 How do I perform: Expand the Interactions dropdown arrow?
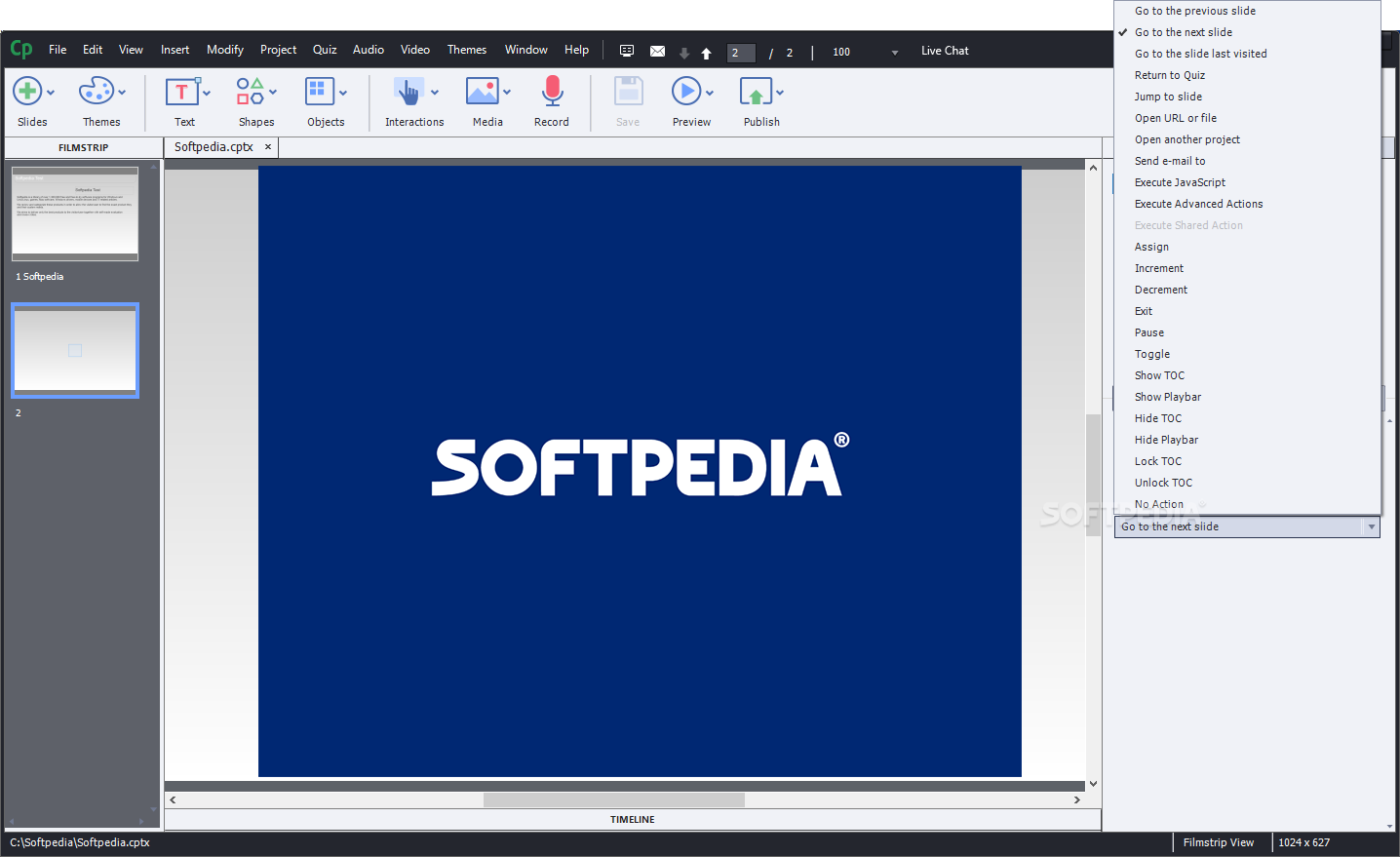[x=435, y=93]
